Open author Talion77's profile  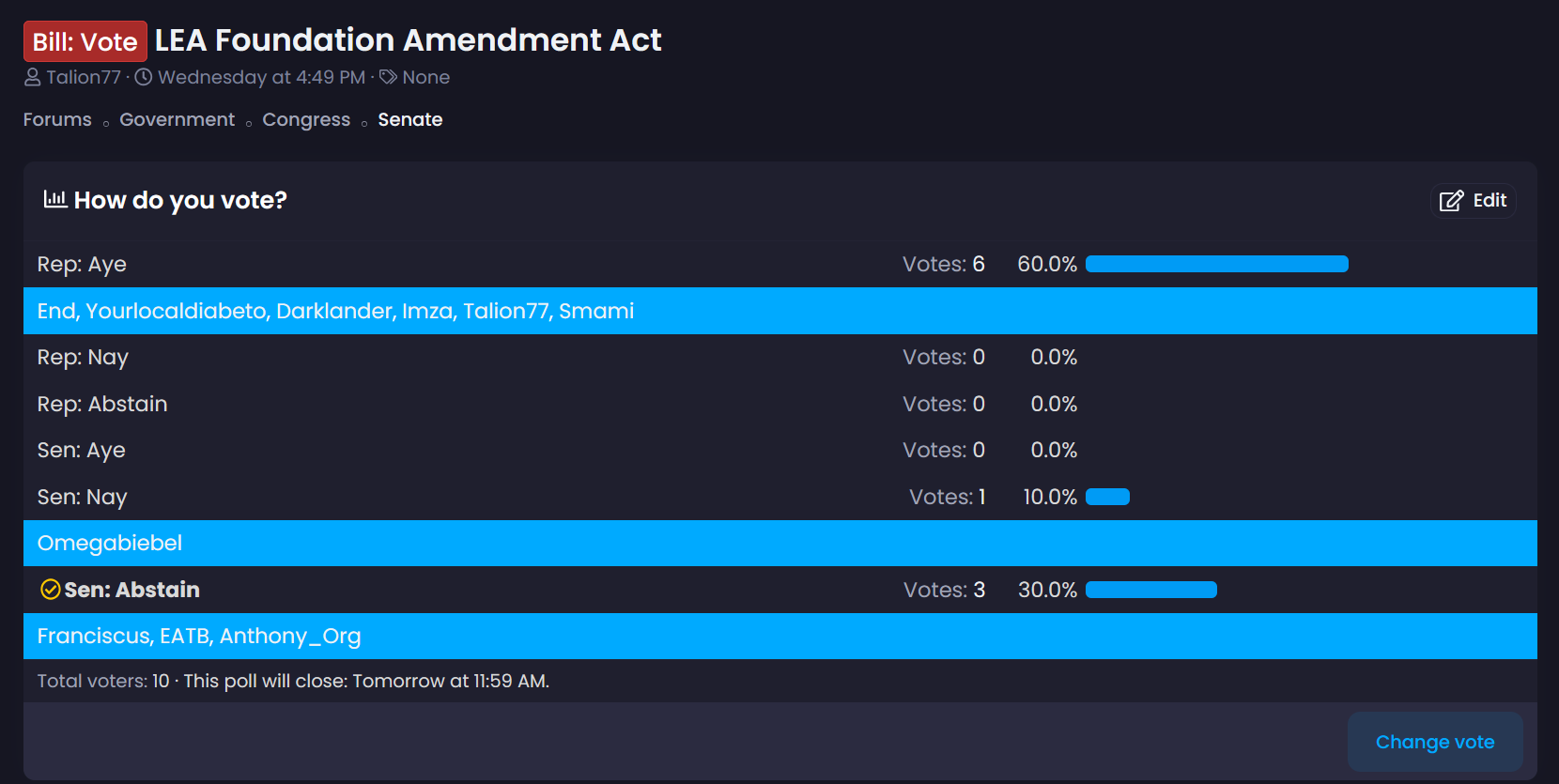(x=84, y=77)
